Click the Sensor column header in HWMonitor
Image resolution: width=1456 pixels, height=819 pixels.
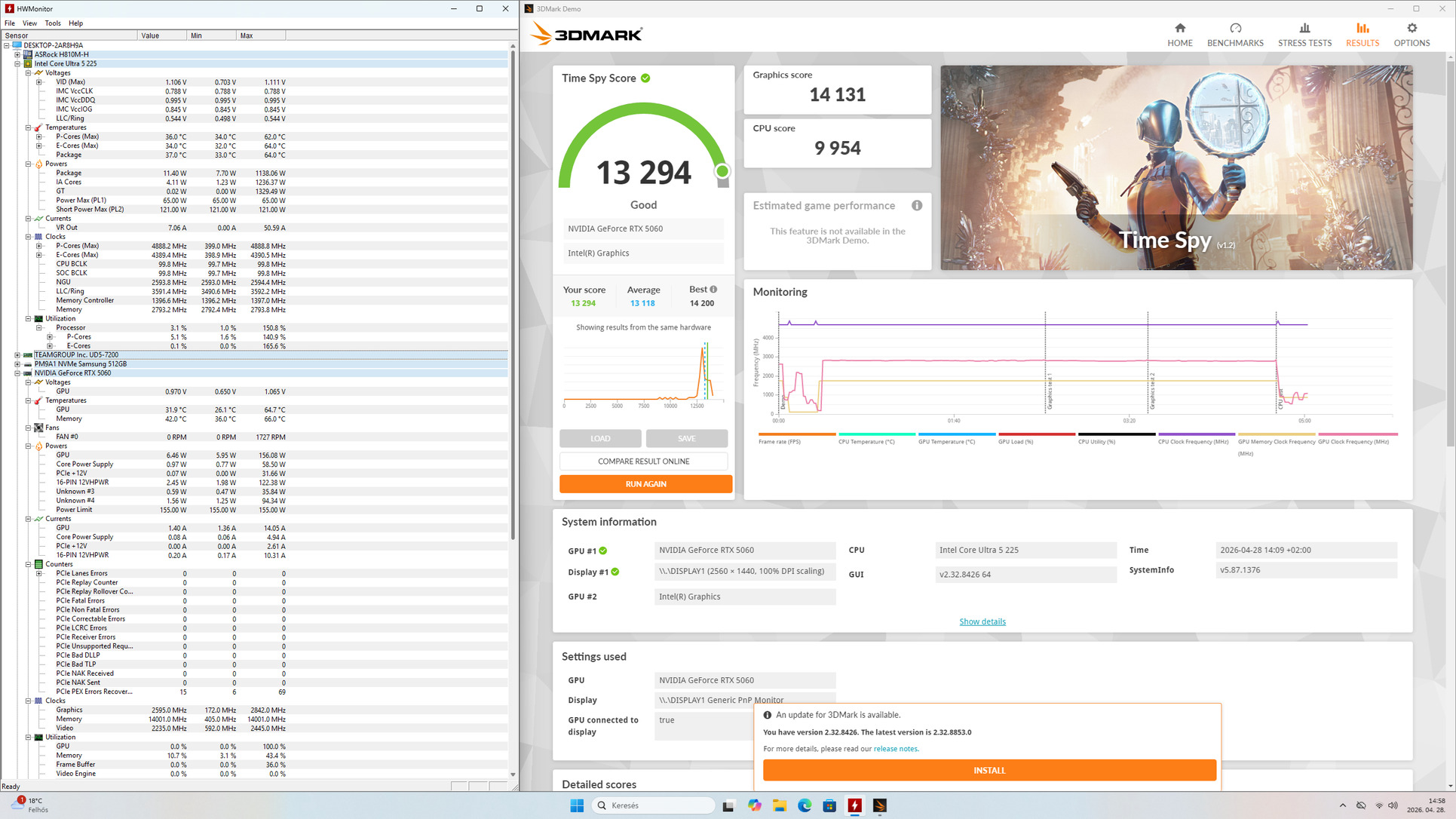[x=69, y=35]
